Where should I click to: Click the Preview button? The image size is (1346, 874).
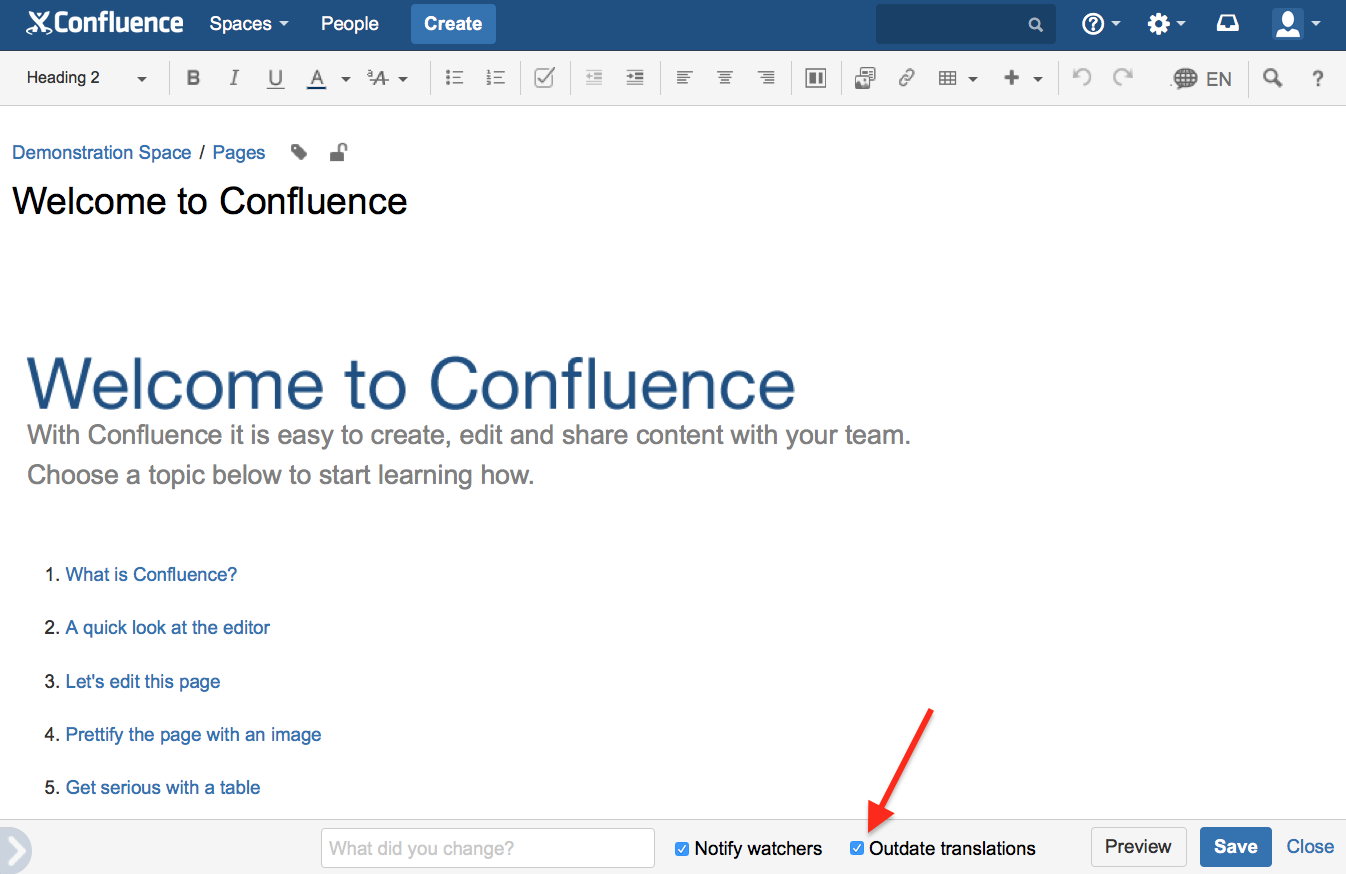(x=1138, y=847)
